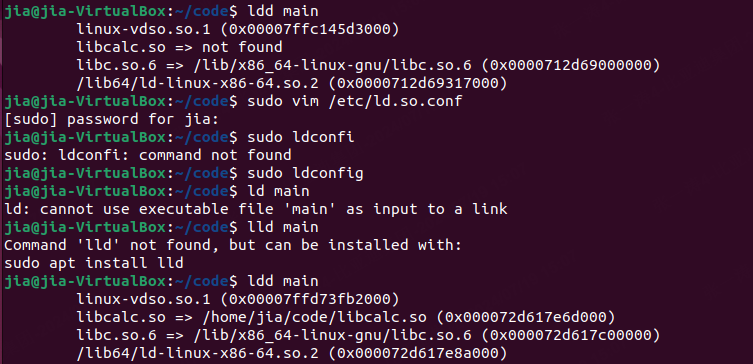The width and height of the screenshot is (753, 364).
Task: Click the last 'ldd main' command
Action: (x=282, y=281)
